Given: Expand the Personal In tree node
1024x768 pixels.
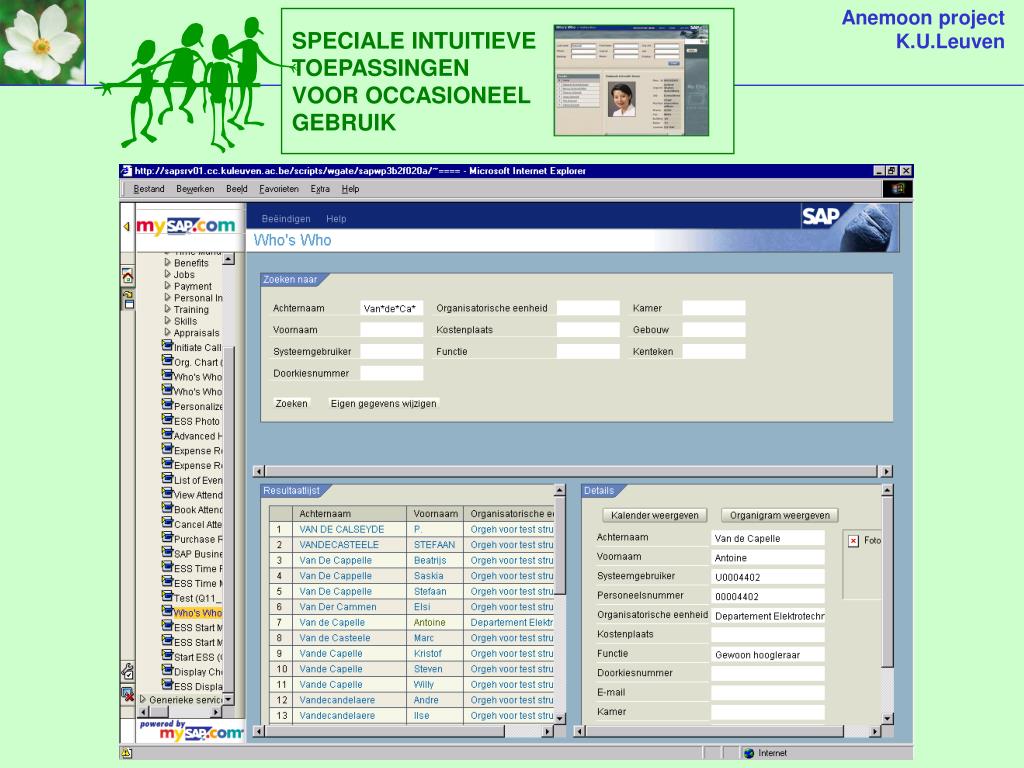Looking at the screenshot, I should (x=167, y=298).
